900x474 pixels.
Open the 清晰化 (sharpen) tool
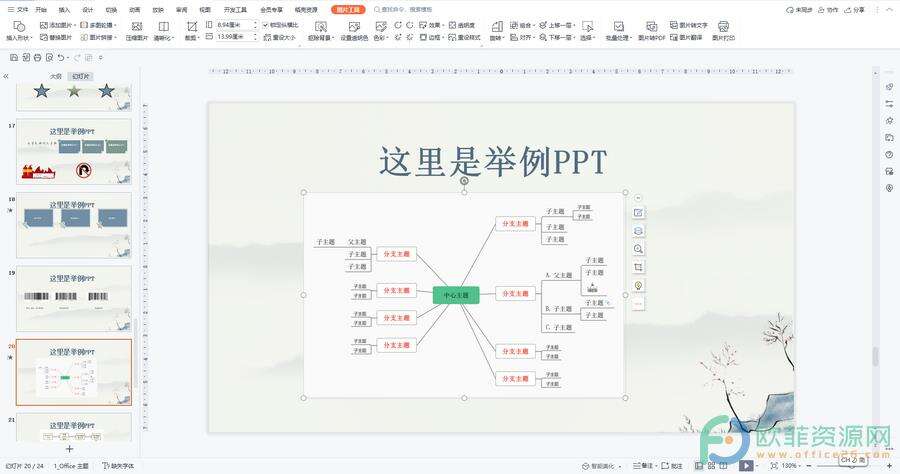(x=164, y=31)
